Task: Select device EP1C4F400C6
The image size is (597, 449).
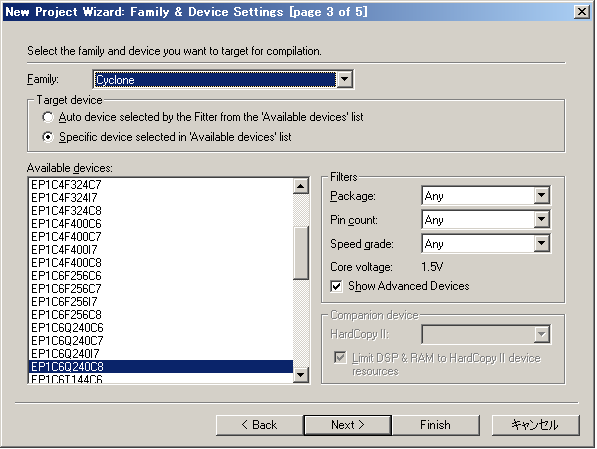Action: [x=161, y=224]
